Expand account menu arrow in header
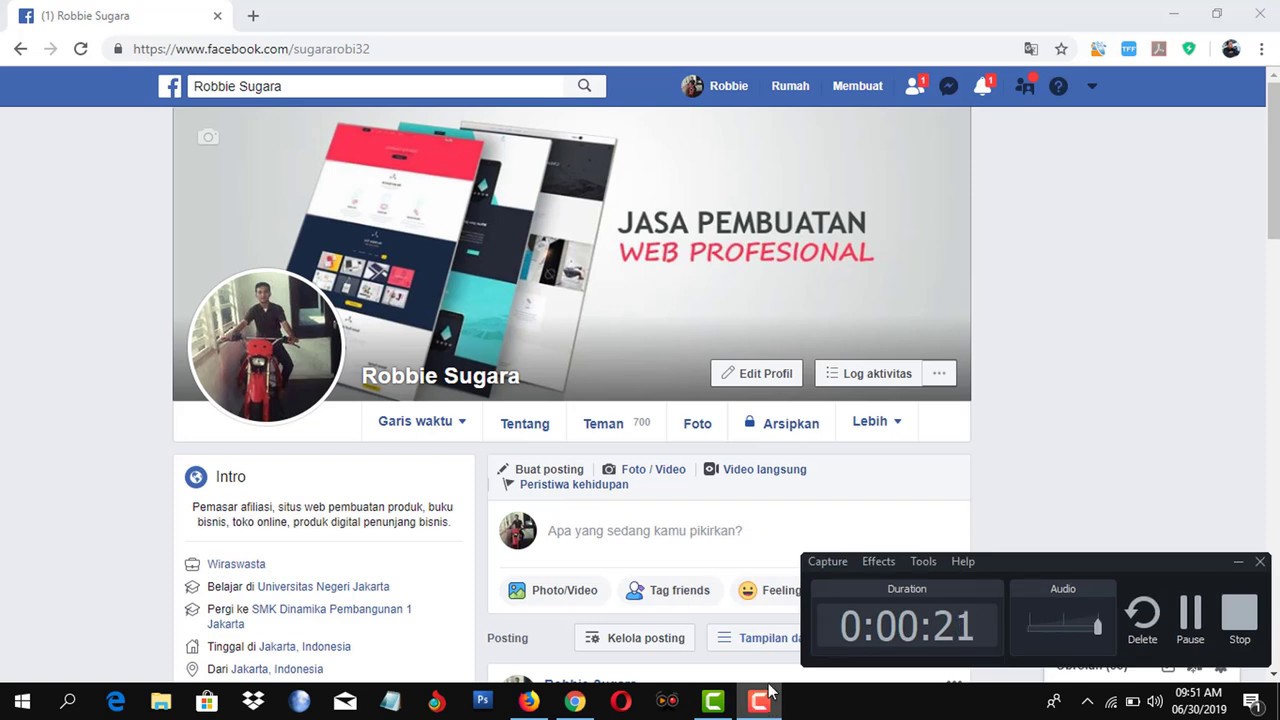The image size is (1280, 720). [1092, 86]
